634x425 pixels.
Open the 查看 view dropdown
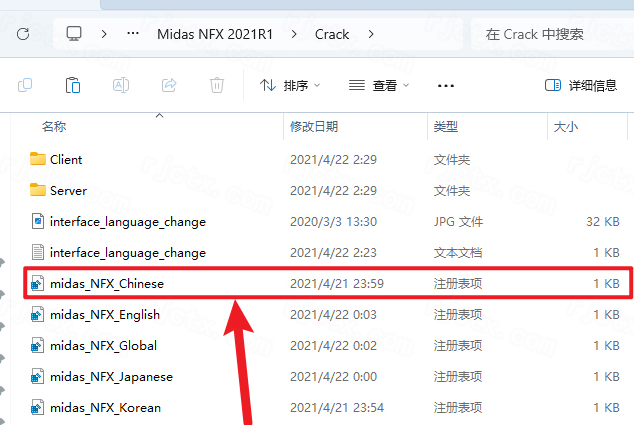[x=379, y=85]
